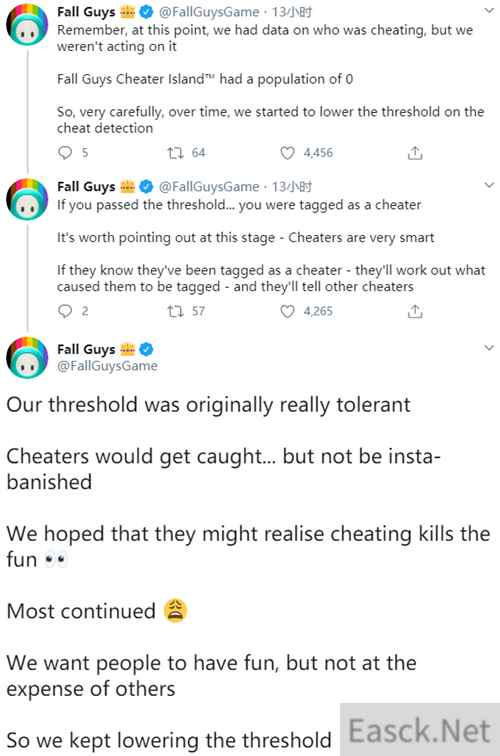Open the timestamp on the second tweet
The width and height of the screenshot is (500, 756).
[x=292, y=186]
